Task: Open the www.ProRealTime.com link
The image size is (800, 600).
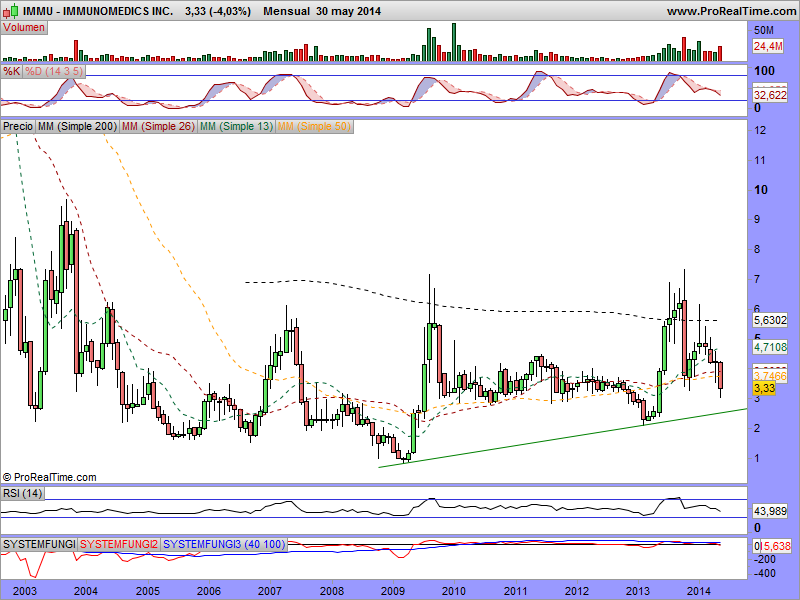Action: tap(731, 11)
